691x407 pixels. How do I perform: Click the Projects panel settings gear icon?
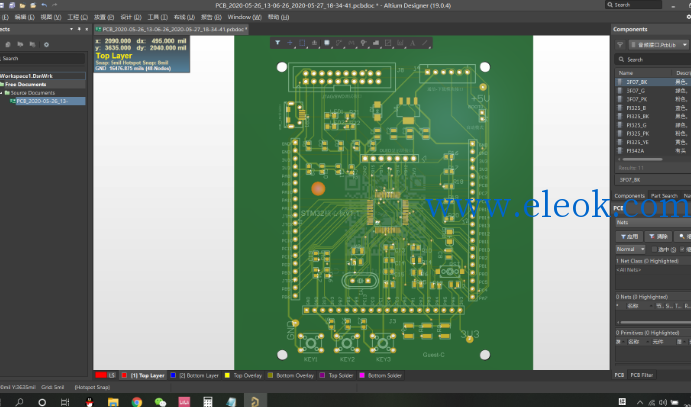[46, 44]
